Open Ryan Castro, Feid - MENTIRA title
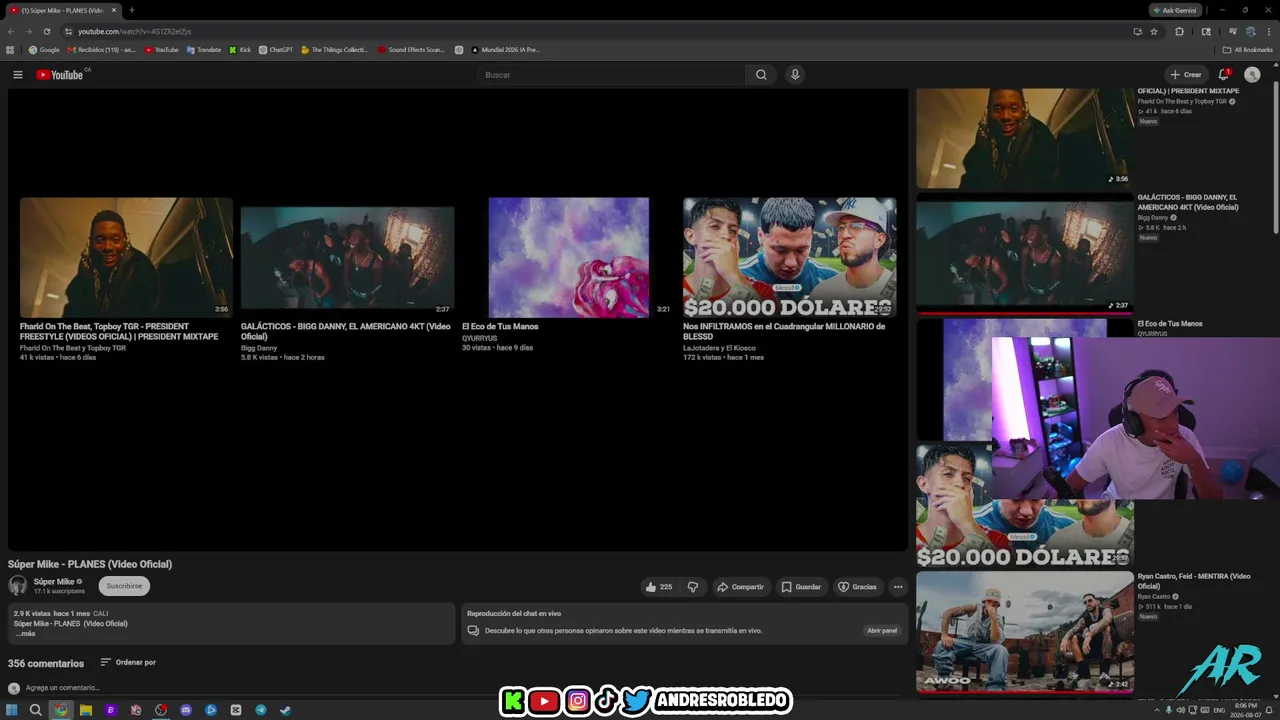Viewport: 1280px width, 720px height. click(x=1194, y=580)
